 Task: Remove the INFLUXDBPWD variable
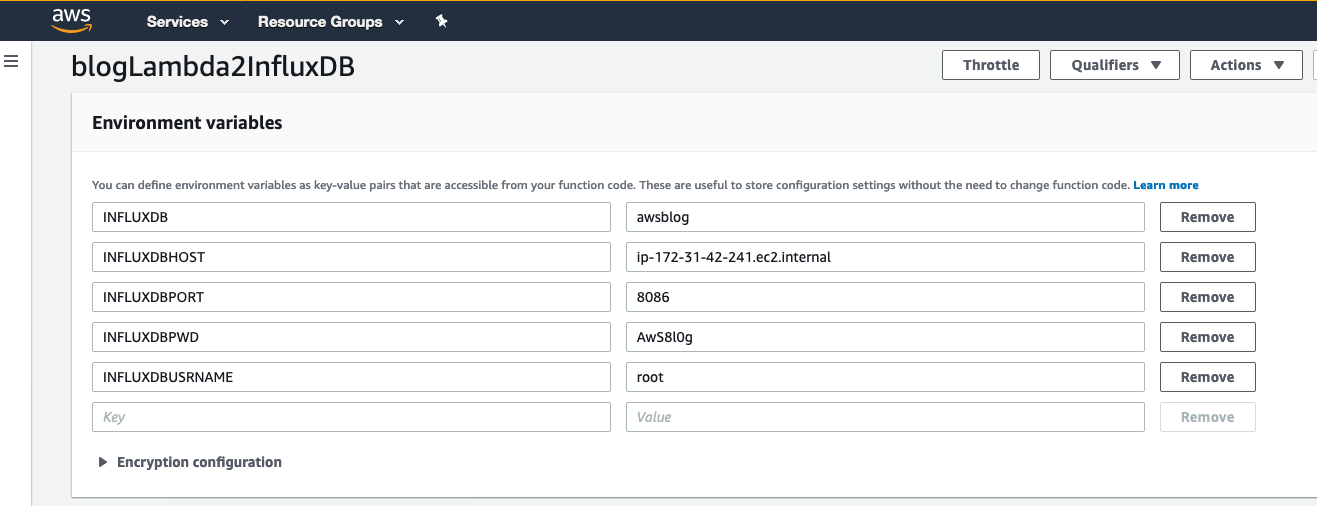[1207, 337]
